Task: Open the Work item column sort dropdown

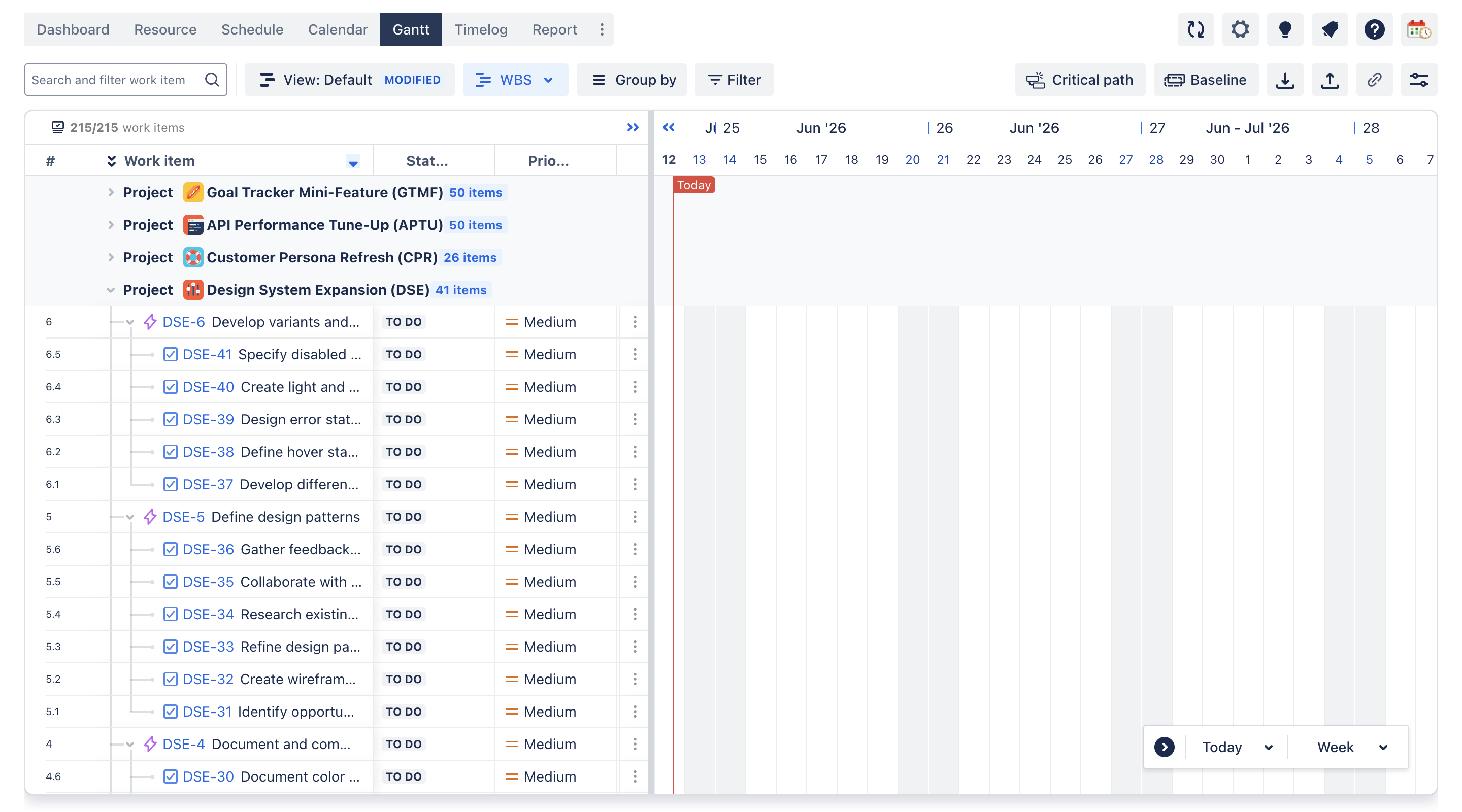Action: (353, 162)
